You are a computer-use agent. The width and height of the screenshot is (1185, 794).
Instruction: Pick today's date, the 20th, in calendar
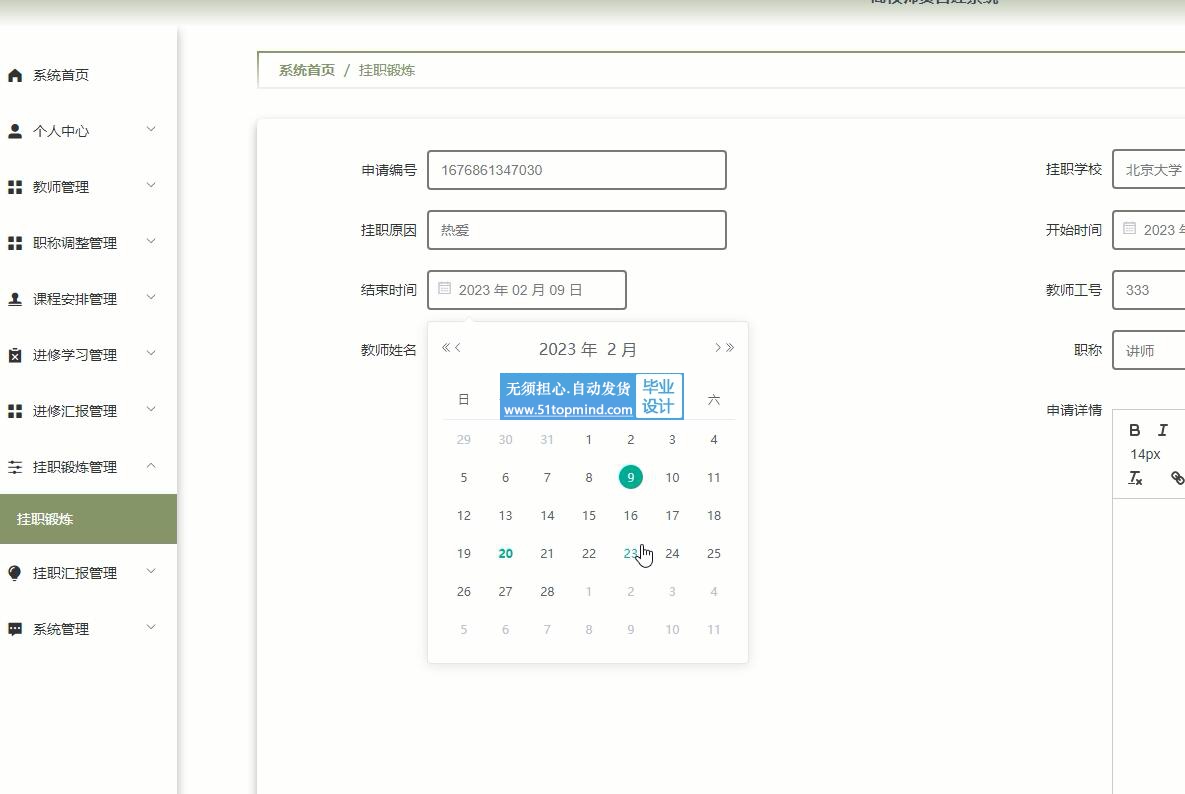click(505, 554)
